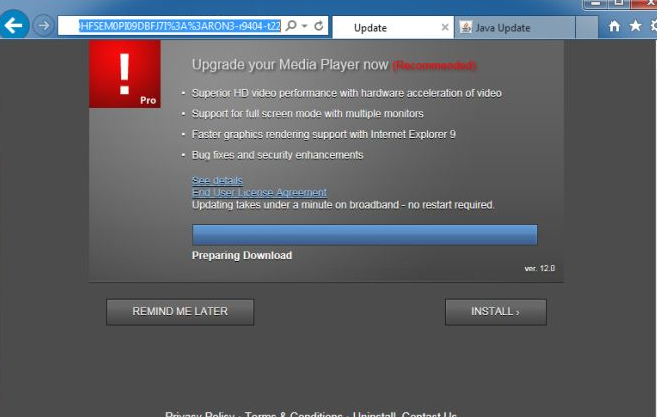Open the Uninstall footer link

(x=374, y=414)
